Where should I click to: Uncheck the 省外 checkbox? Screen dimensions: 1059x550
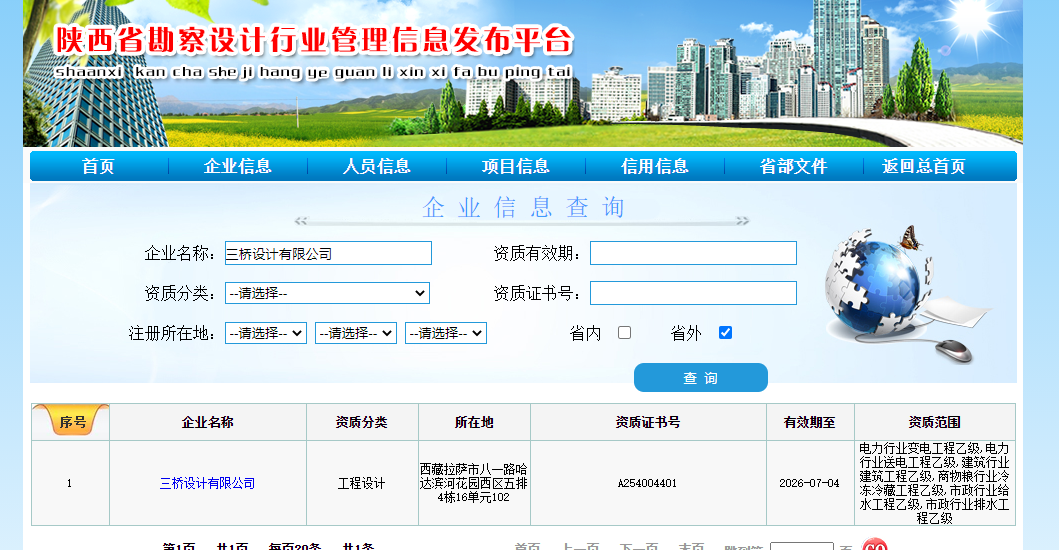(726, 333)
